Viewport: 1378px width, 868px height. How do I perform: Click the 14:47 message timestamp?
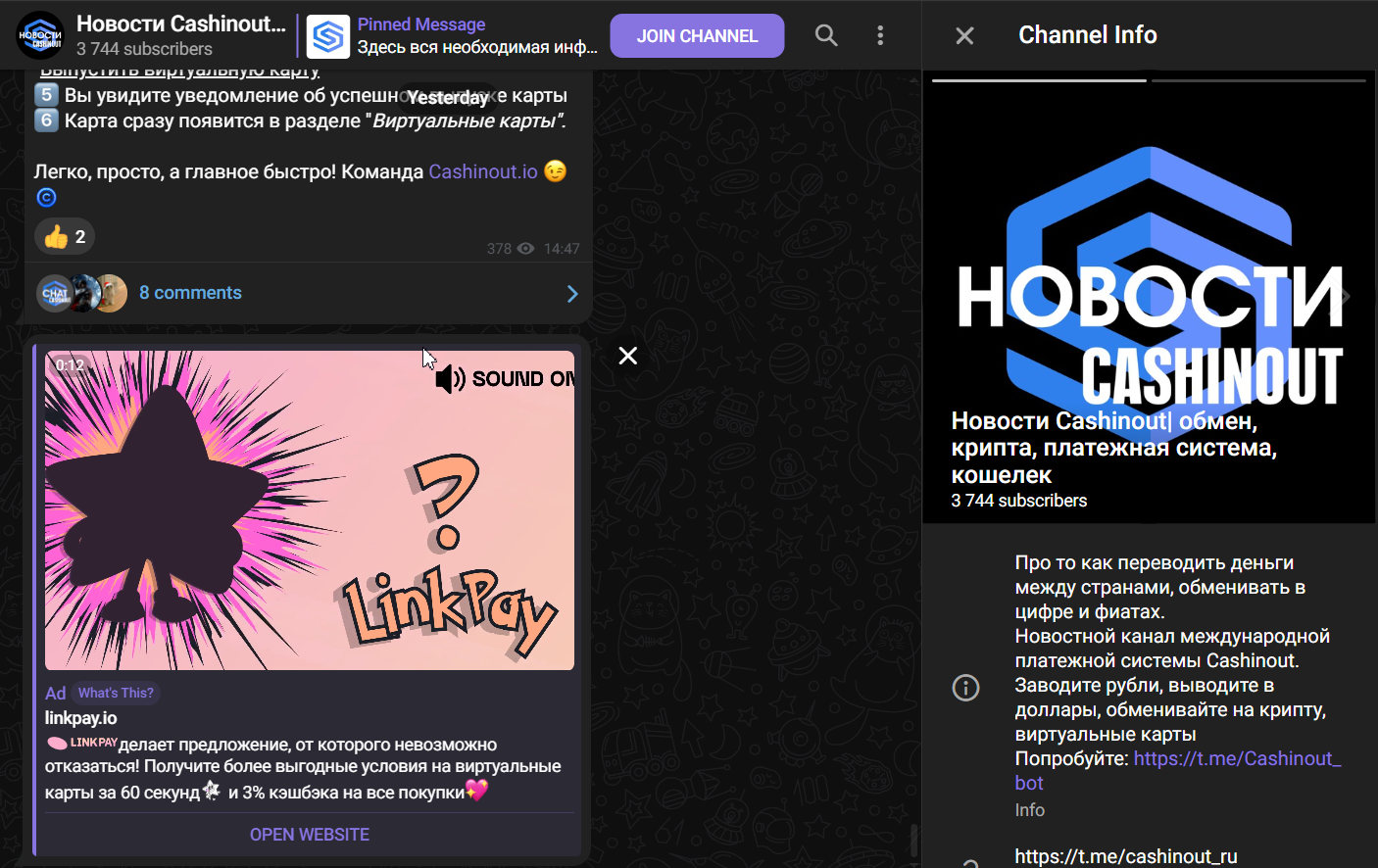tap(562, 249)
